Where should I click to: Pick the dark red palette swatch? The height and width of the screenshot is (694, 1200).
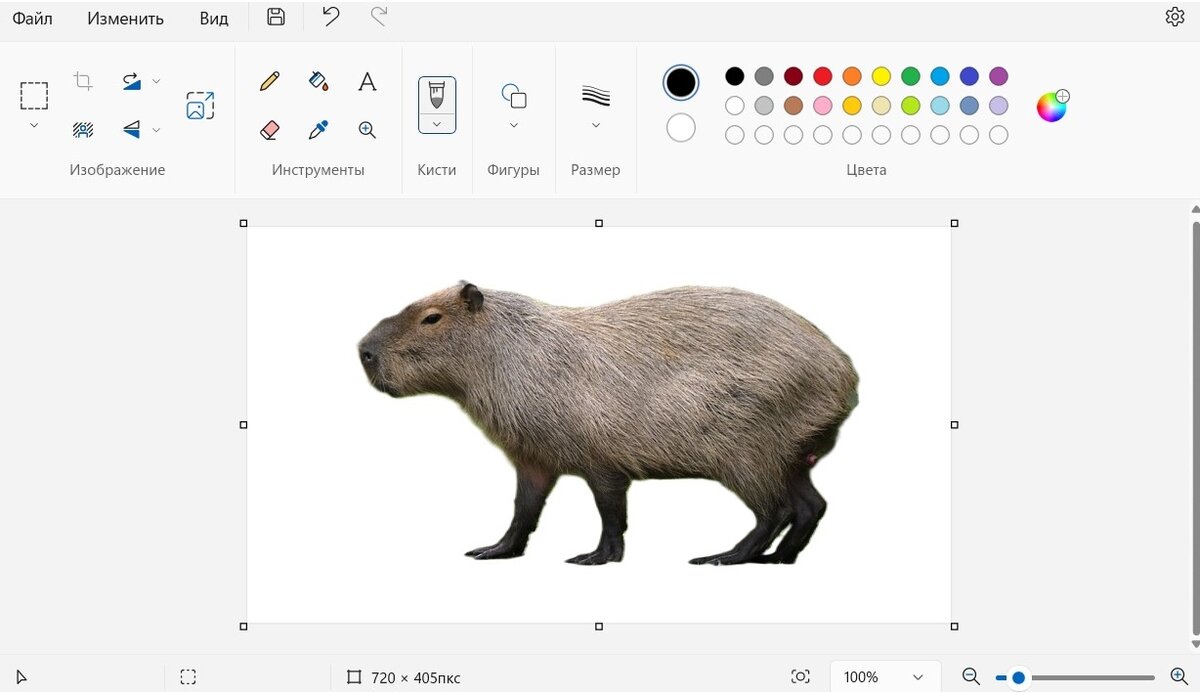pos(793,76)
